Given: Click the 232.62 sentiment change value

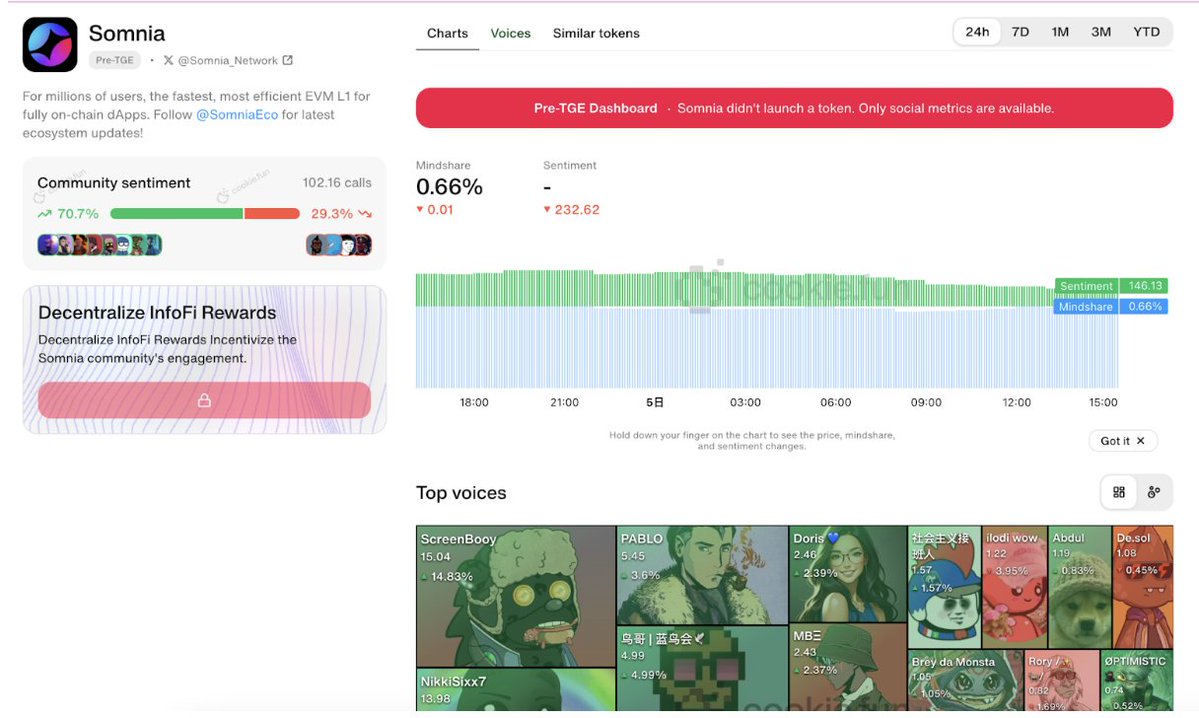Looking at the screenshot, I should click(x=577, y=210).
